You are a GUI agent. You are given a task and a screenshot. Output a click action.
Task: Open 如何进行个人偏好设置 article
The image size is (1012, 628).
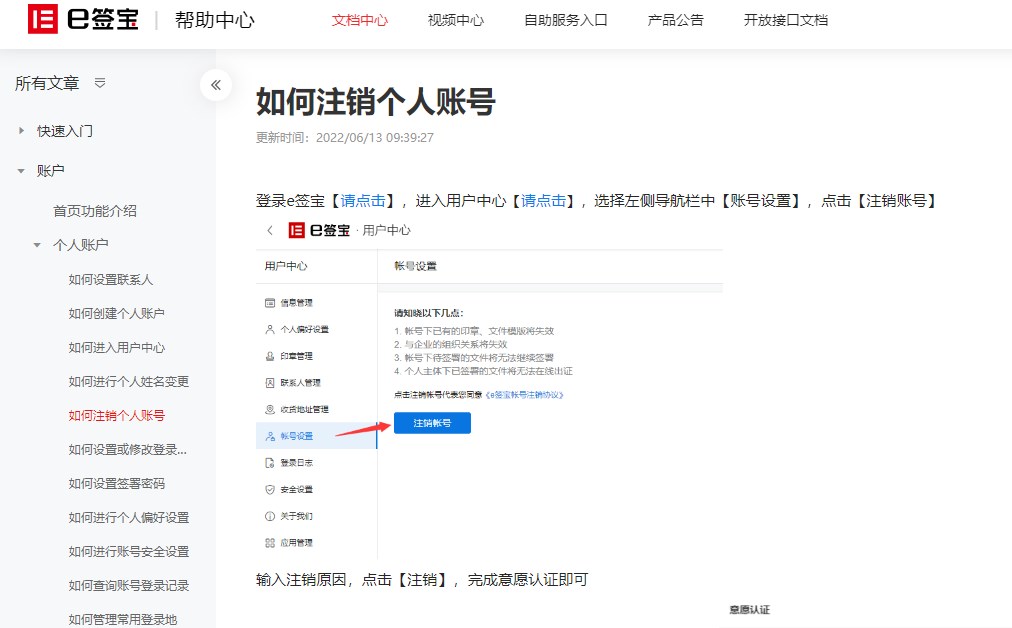click(x=128, y=518)
